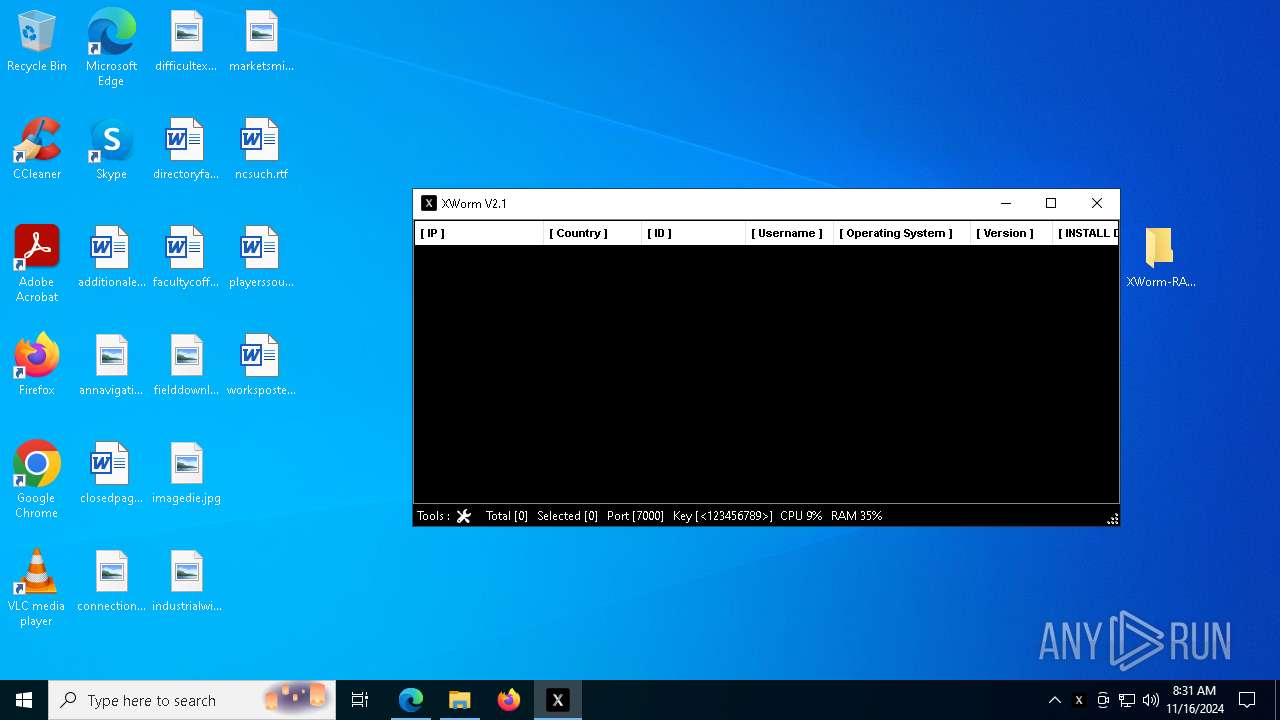Select Google Chrome desktop shortcut
The height and width of the screenshot is (720, 1280).
[37, 480]
